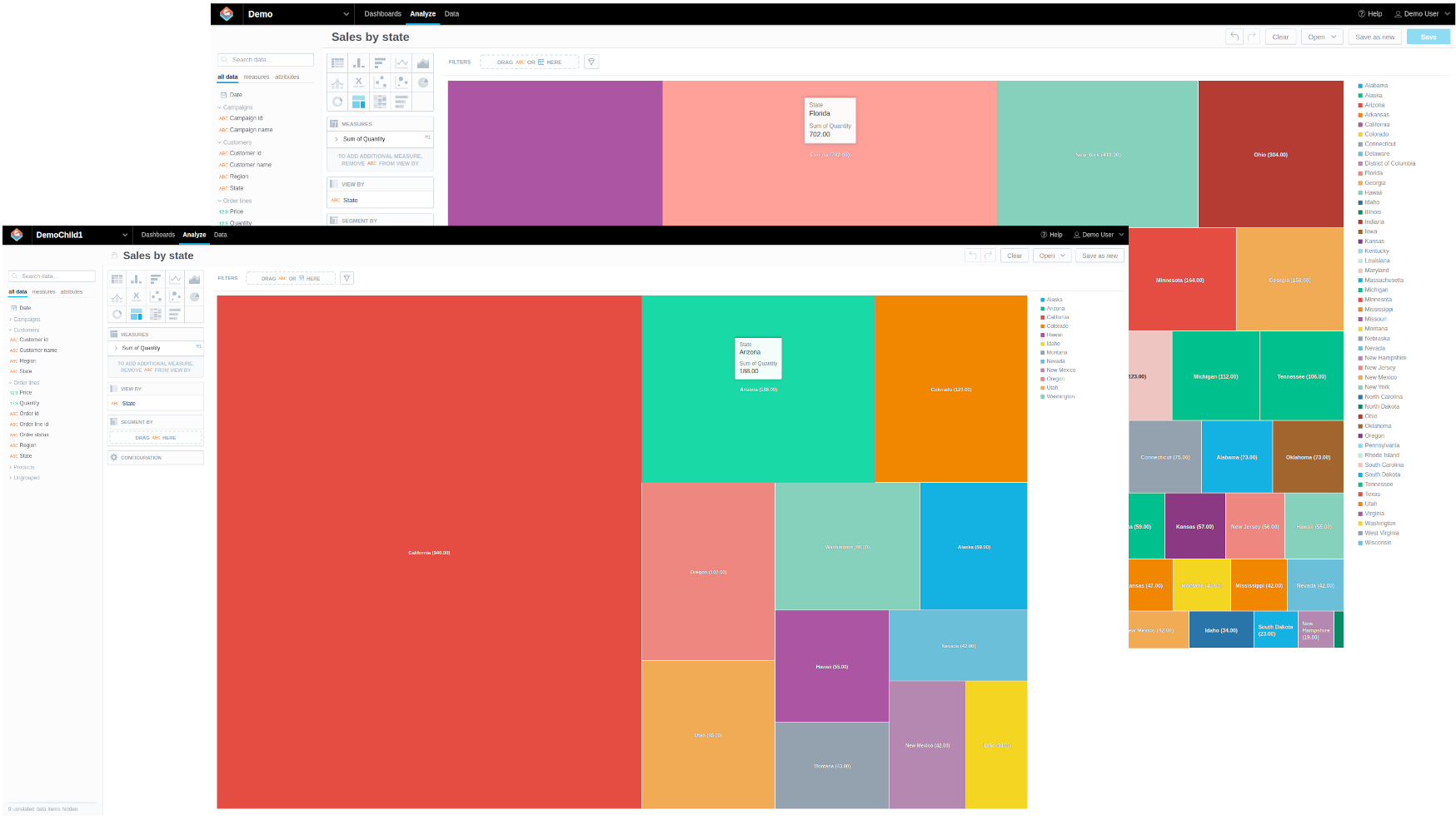The image size is (1456, 820).
Task: Select Pie chart icon in Demo window
Action: click(x=423, y=82)
